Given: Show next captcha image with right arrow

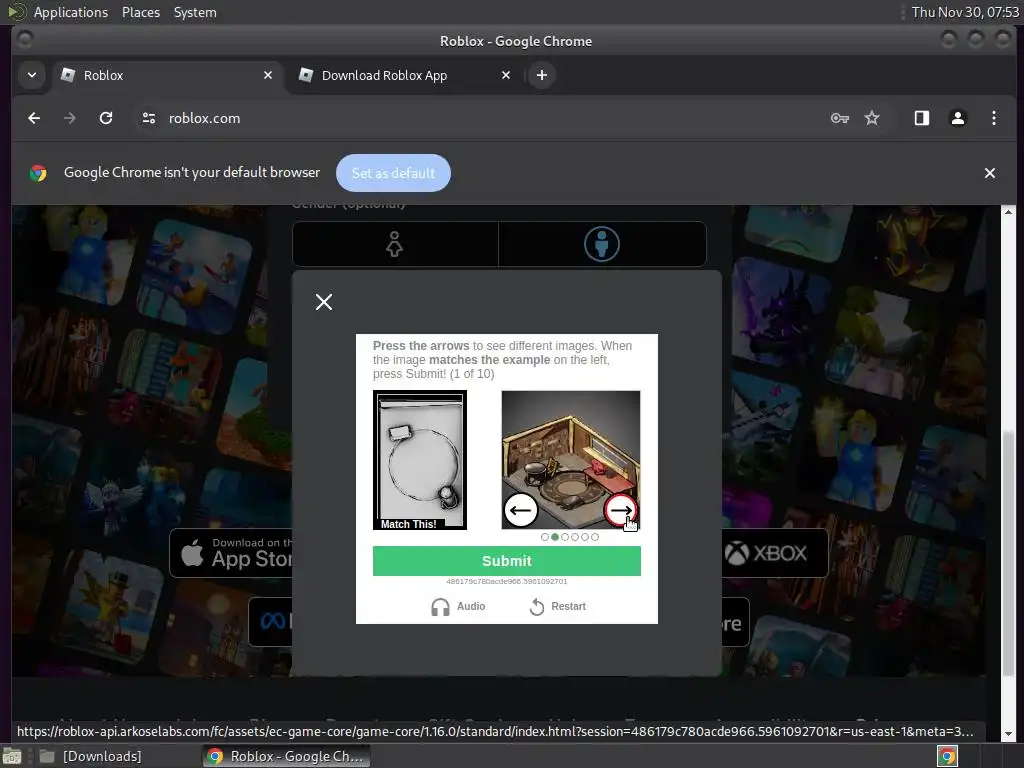Looking at the screenshot, I should [620, 510].
